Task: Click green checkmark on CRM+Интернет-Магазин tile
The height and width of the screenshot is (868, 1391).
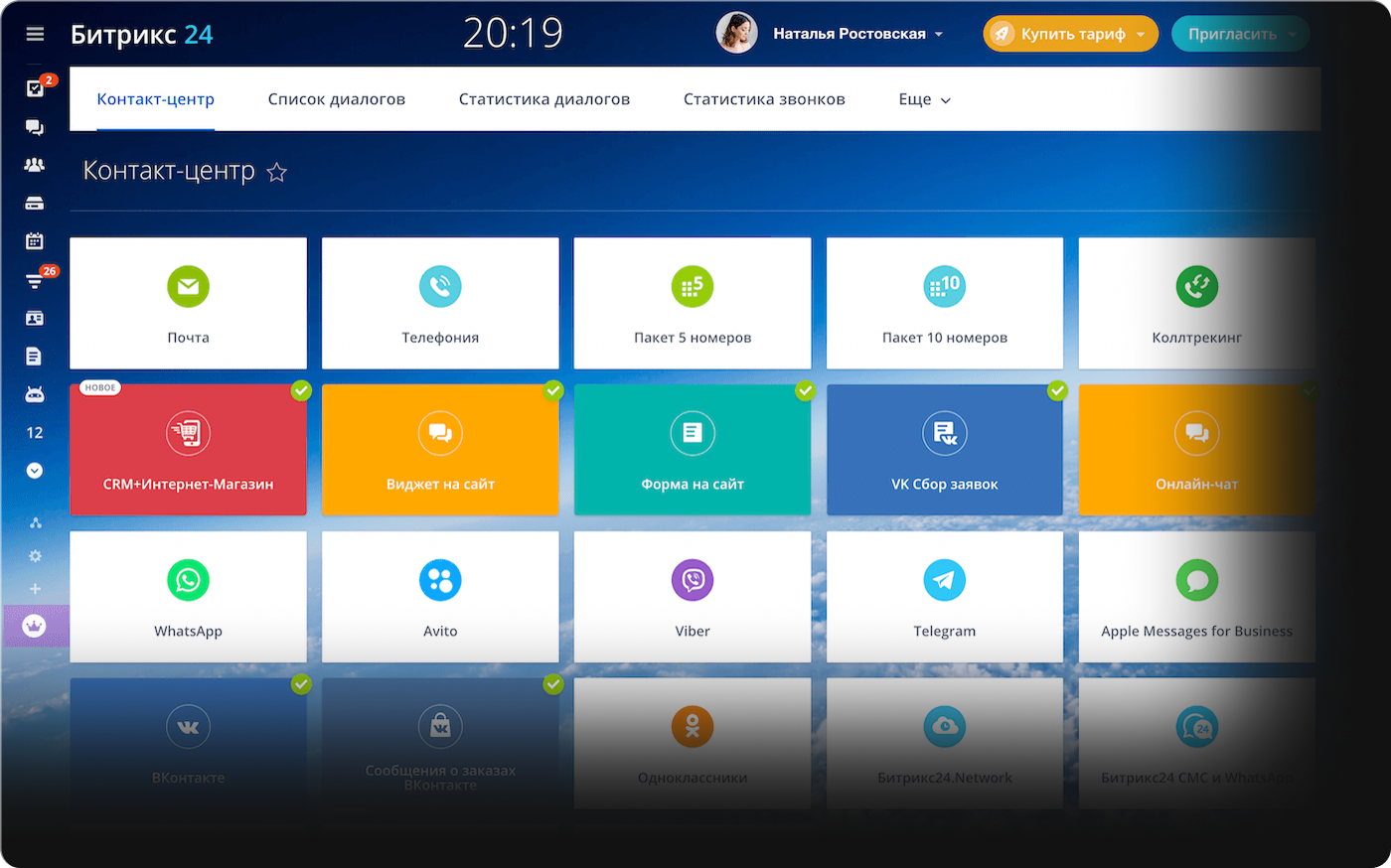Action: [301, 390]
